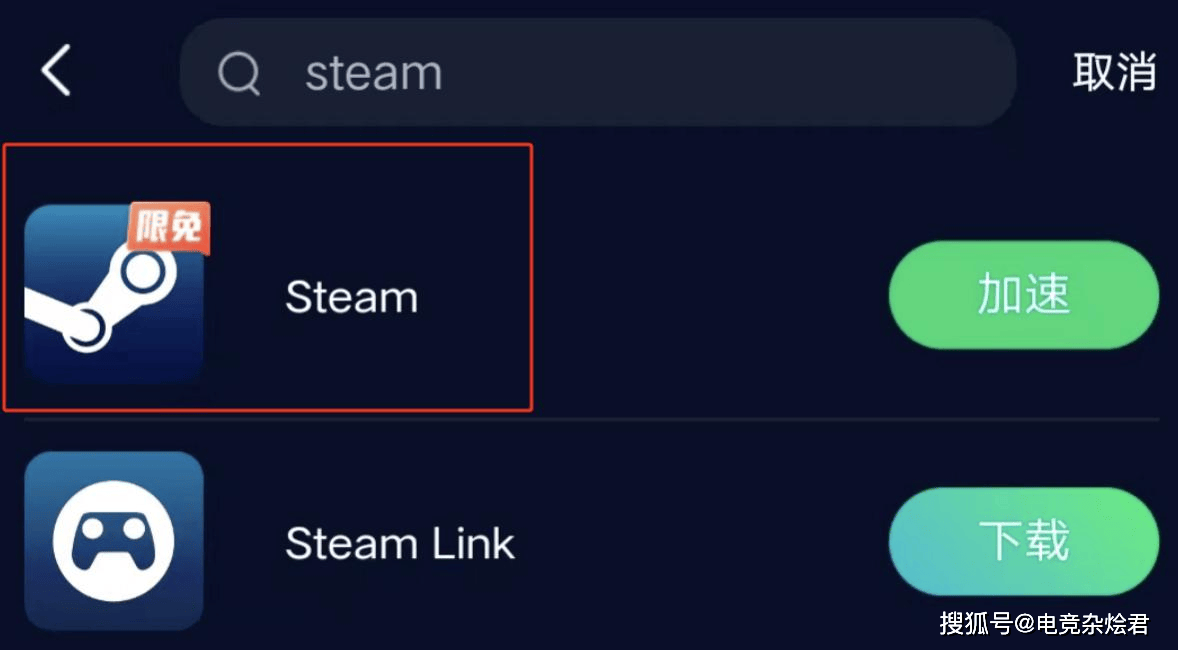
Task: Start acceleration with the 加速 button
Action: click(1024, 295)
